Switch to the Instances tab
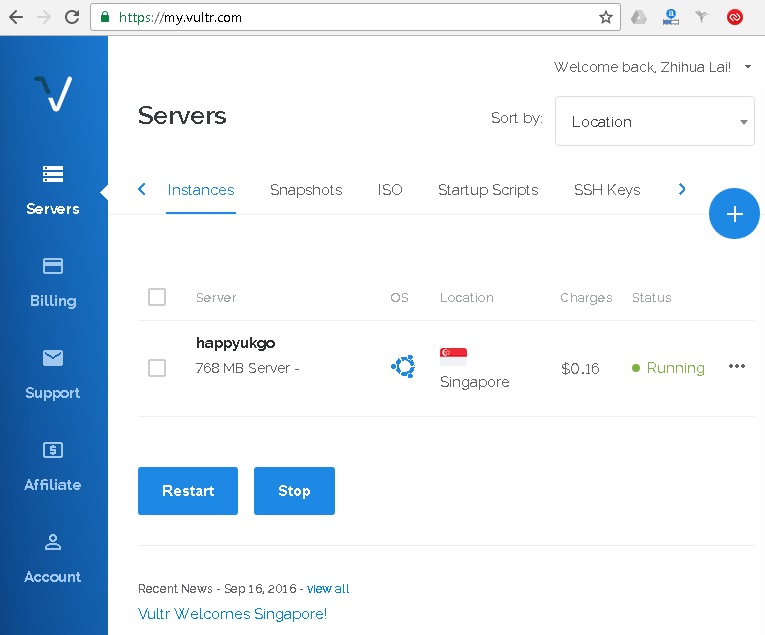The width and height of the screenshot is (765, 635). coord(201,190)
